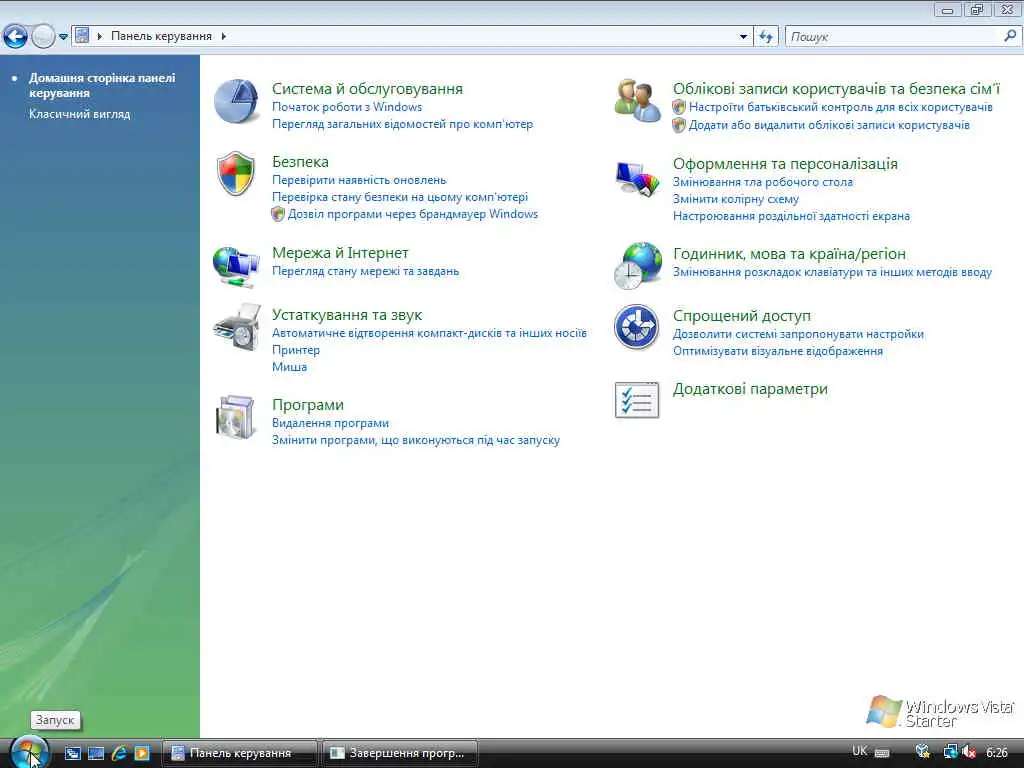This screenshot has width=1024, height=768.
Task: Expand the arrow after Панель керування breadcrumb
Action: click(x=223, y=36)
